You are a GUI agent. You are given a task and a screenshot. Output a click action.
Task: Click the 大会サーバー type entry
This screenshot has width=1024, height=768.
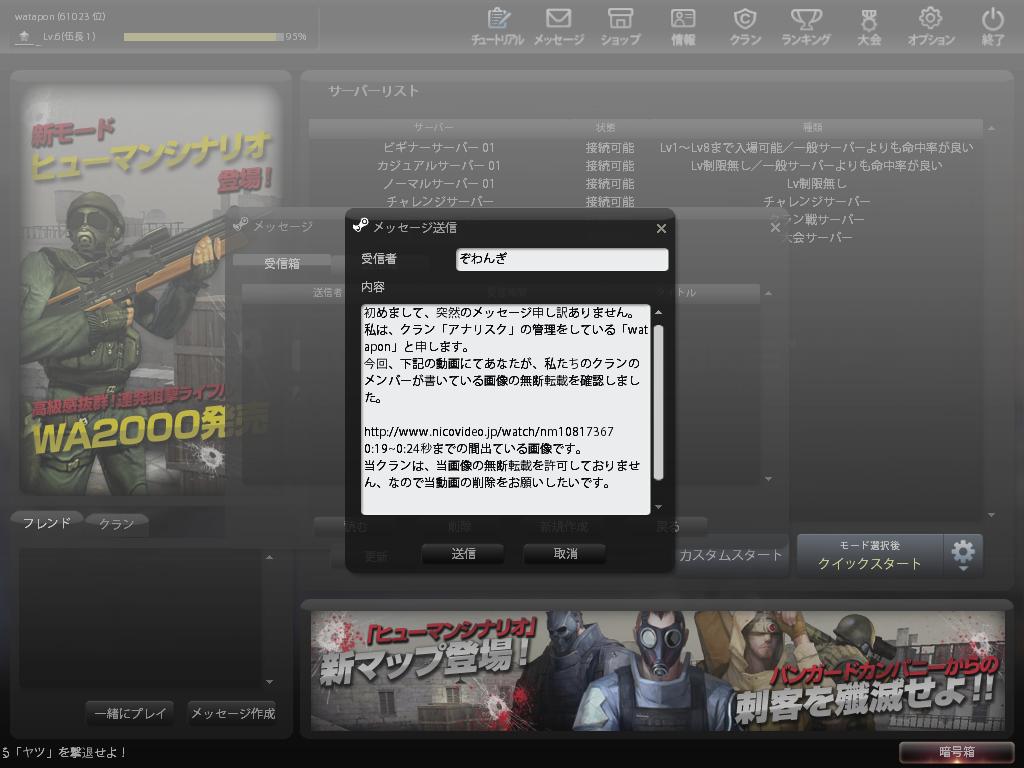[817, 238]
